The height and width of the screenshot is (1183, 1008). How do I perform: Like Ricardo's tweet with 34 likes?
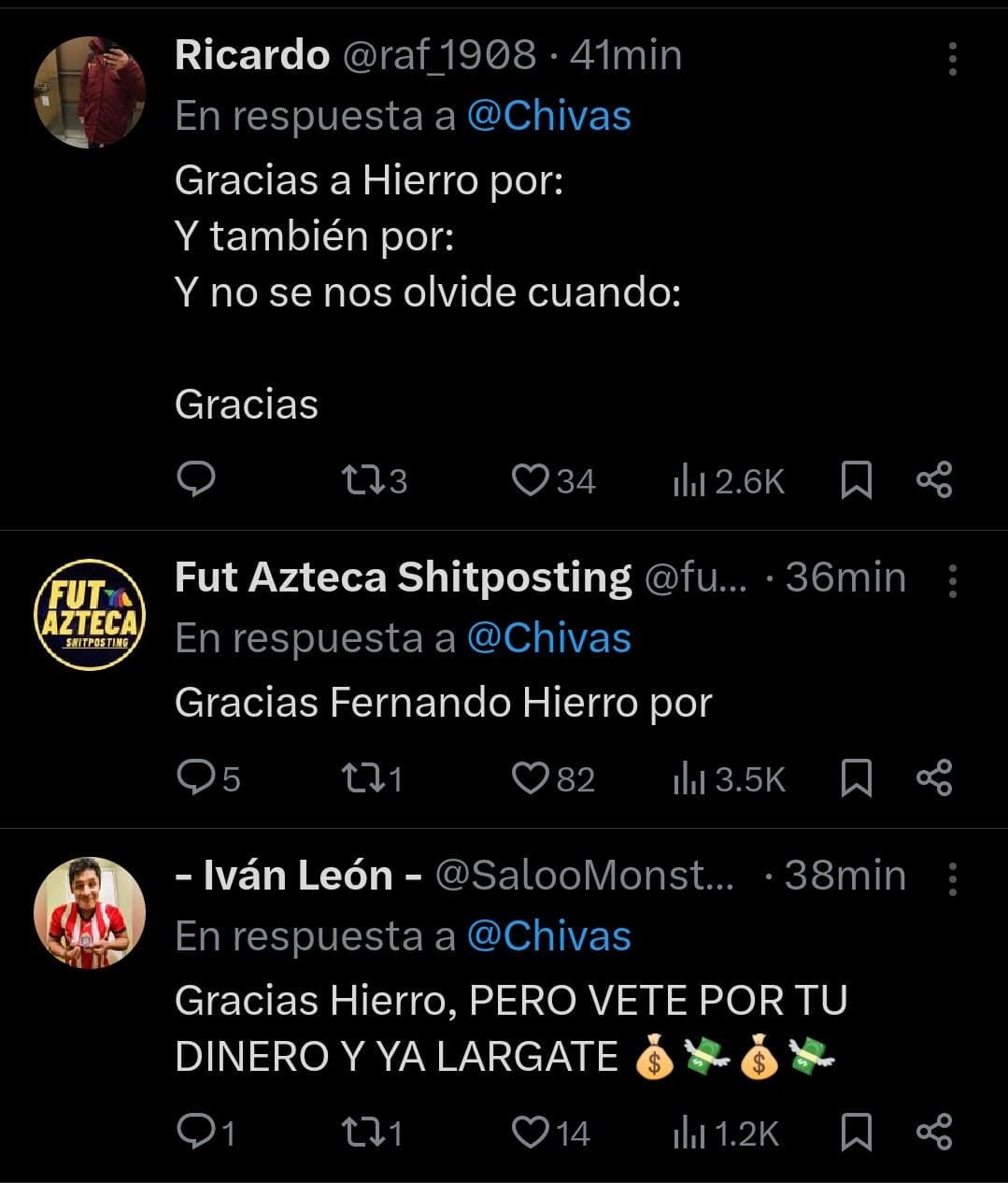530,480
